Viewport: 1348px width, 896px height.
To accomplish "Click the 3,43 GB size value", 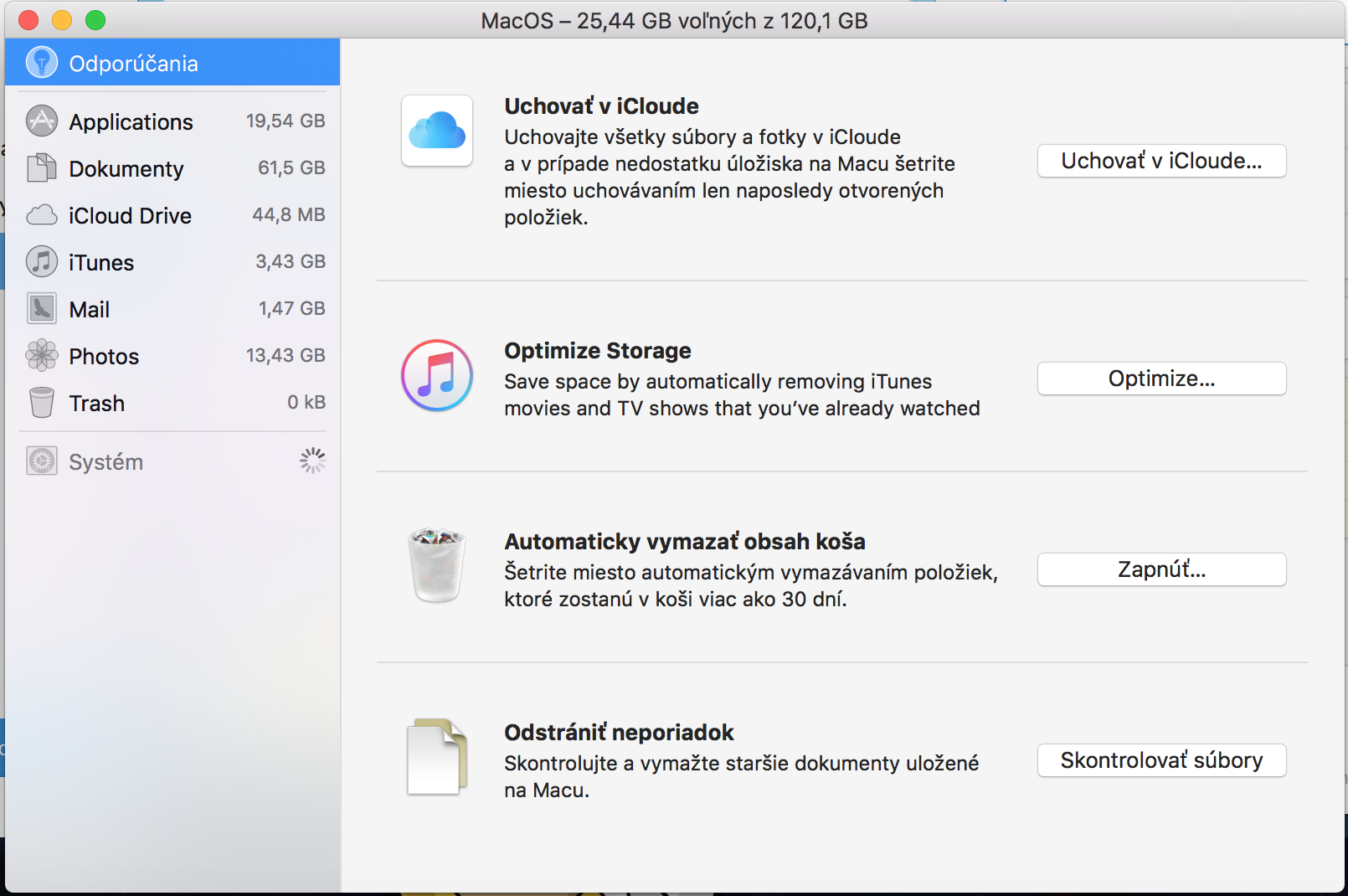I will click(x=291, y=261).
